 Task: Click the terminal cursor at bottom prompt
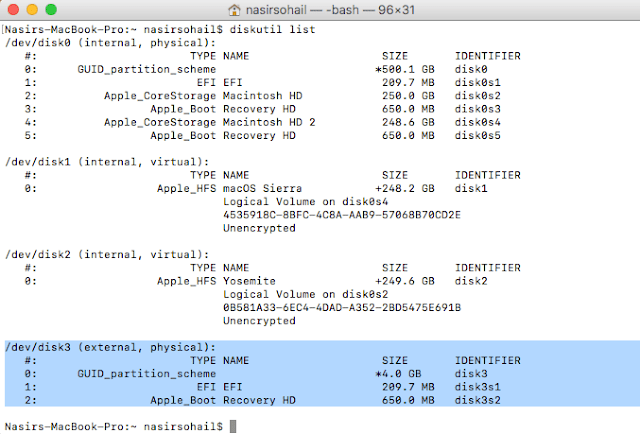[x=233, y=427]
